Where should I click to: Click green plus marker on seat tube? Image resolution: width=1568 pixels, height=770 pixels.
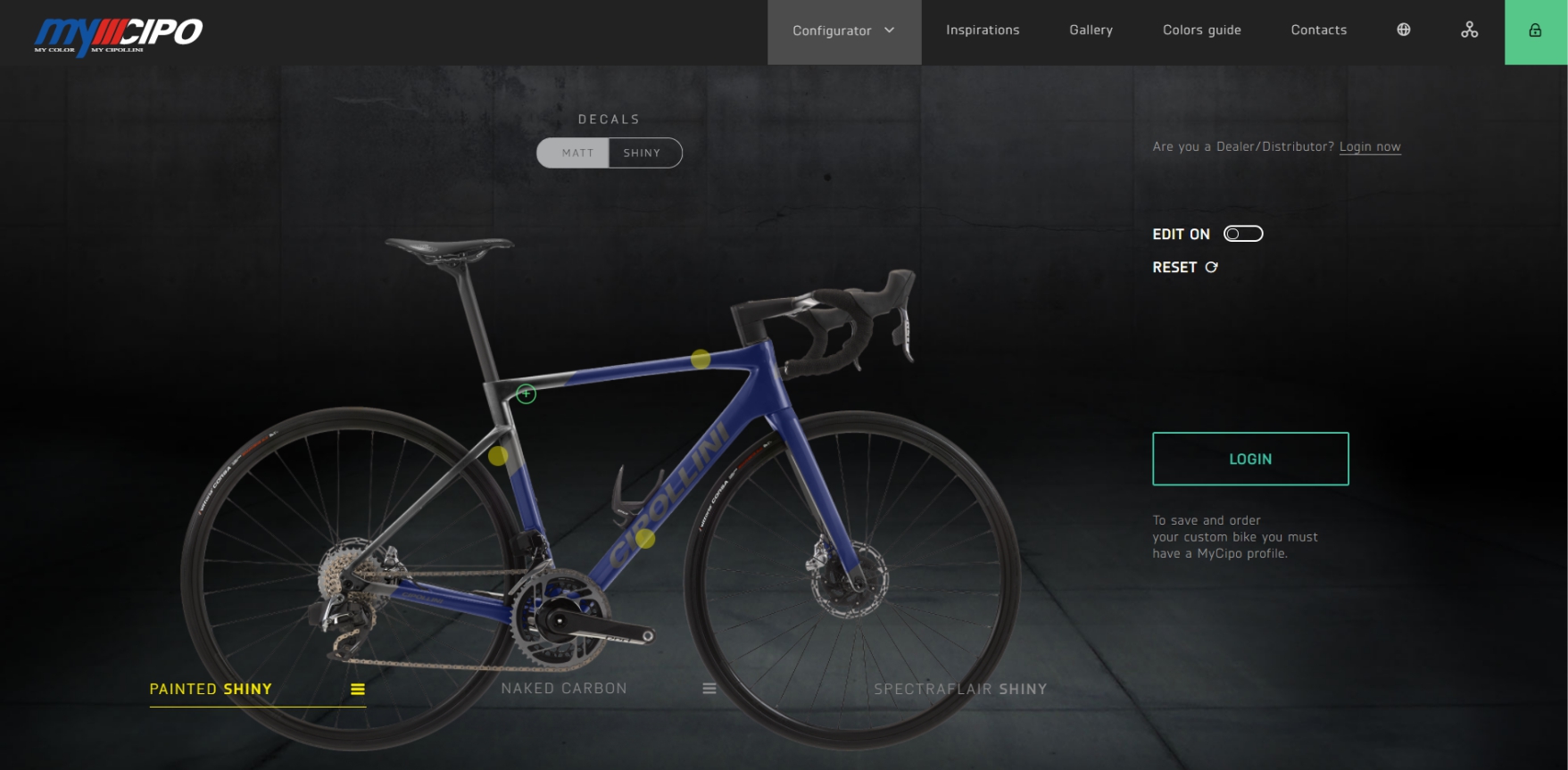coord(527,393)
